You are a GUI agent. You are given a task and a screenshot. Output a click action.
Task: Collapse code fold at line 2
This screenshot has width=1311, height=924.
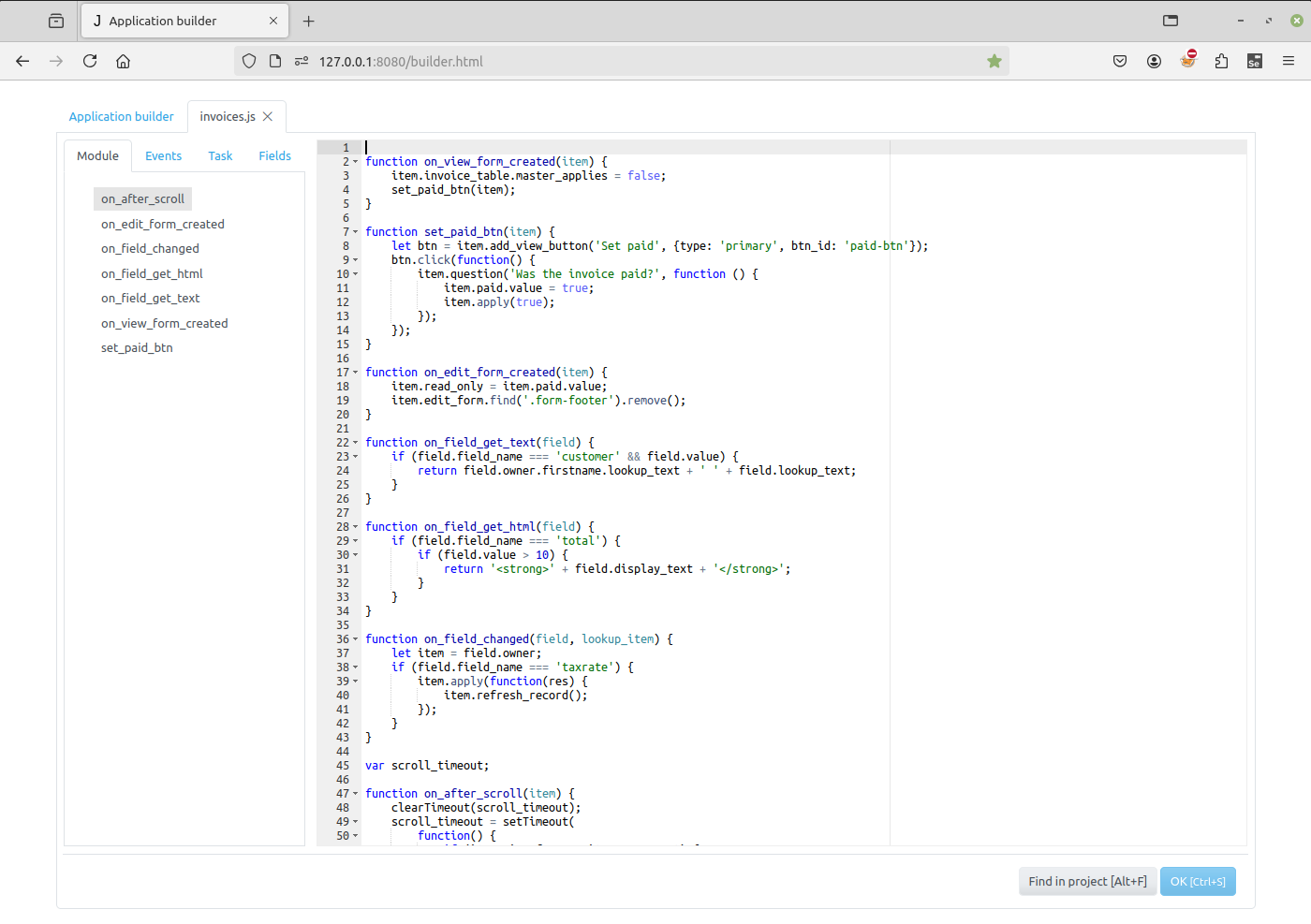[x=356, y=162]
